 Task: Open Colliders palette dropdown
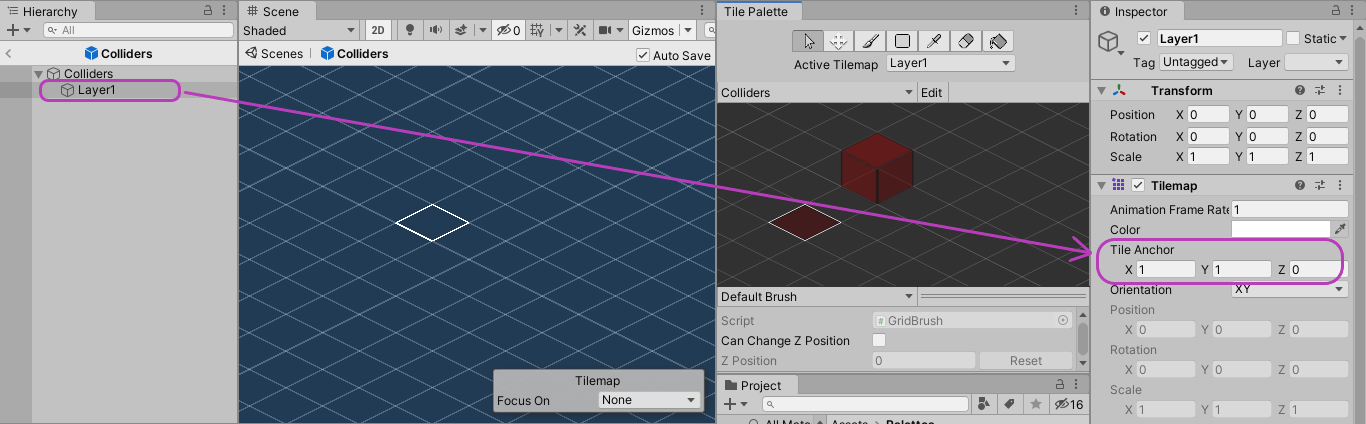pyautogui.click(x=817, y=92)
